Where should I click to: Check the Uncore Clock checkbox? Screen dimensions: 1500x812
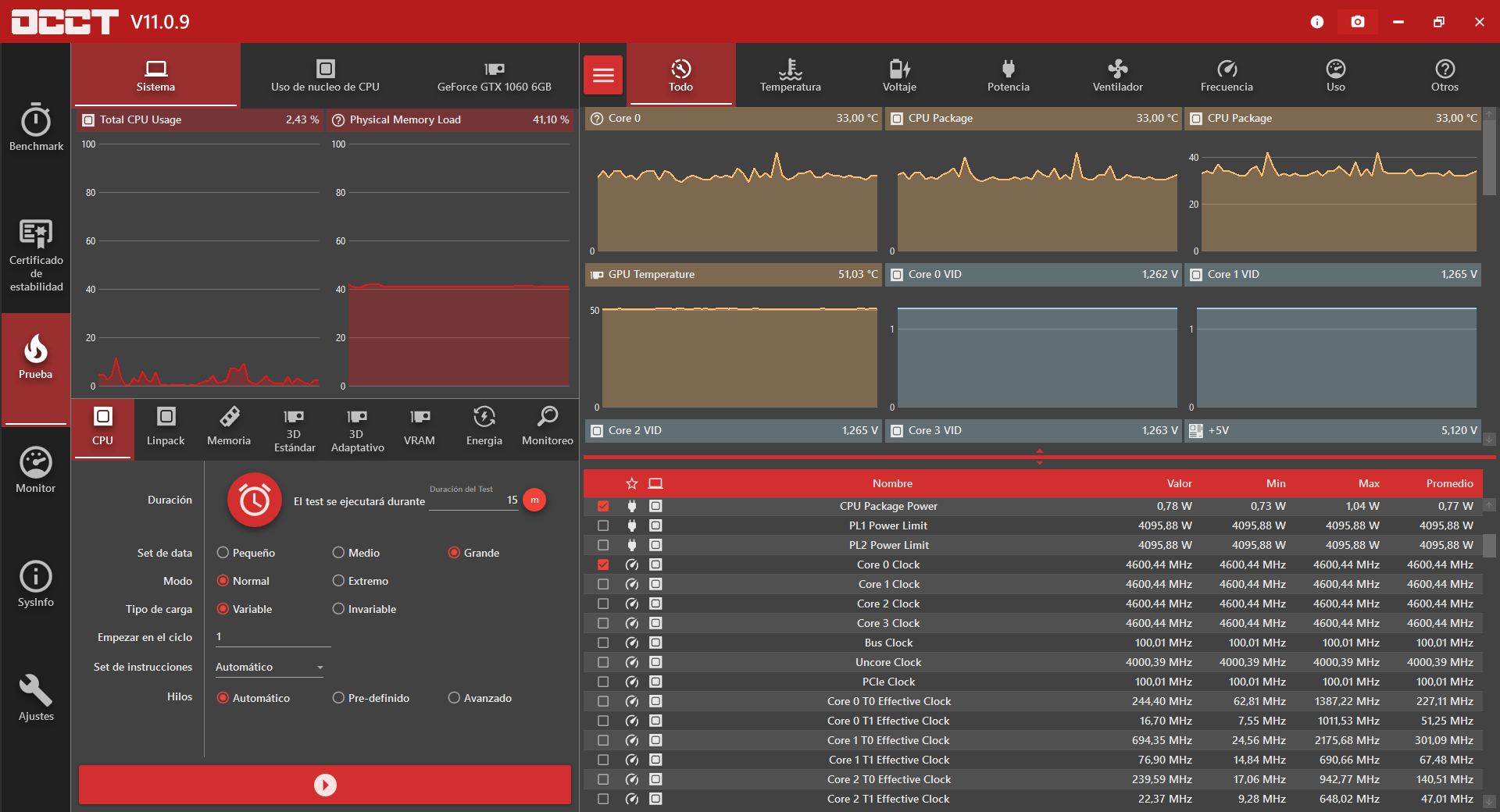(x=603, y=662)
